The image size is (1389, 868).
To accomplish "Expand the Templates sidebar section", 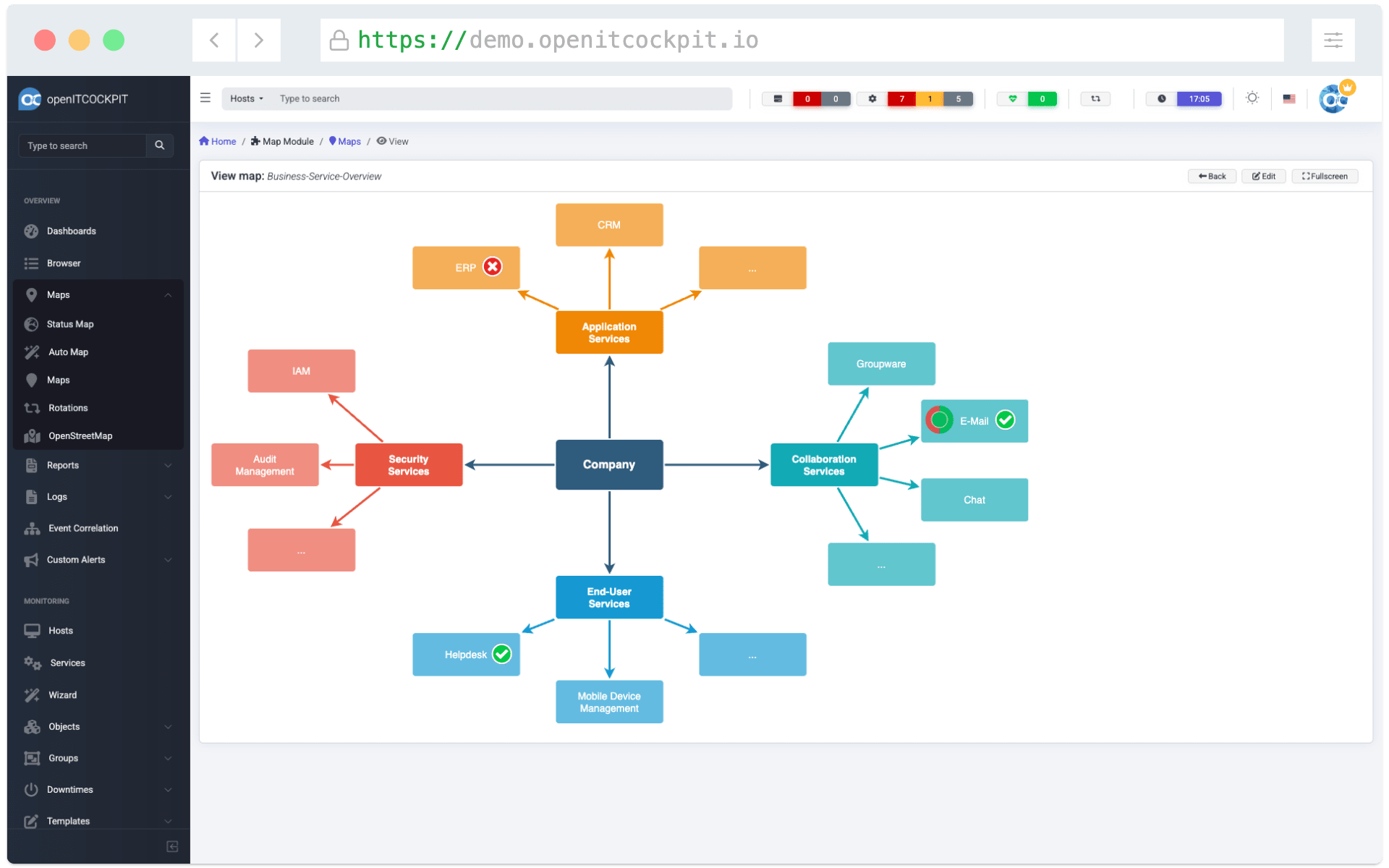I will pos(168,822).
